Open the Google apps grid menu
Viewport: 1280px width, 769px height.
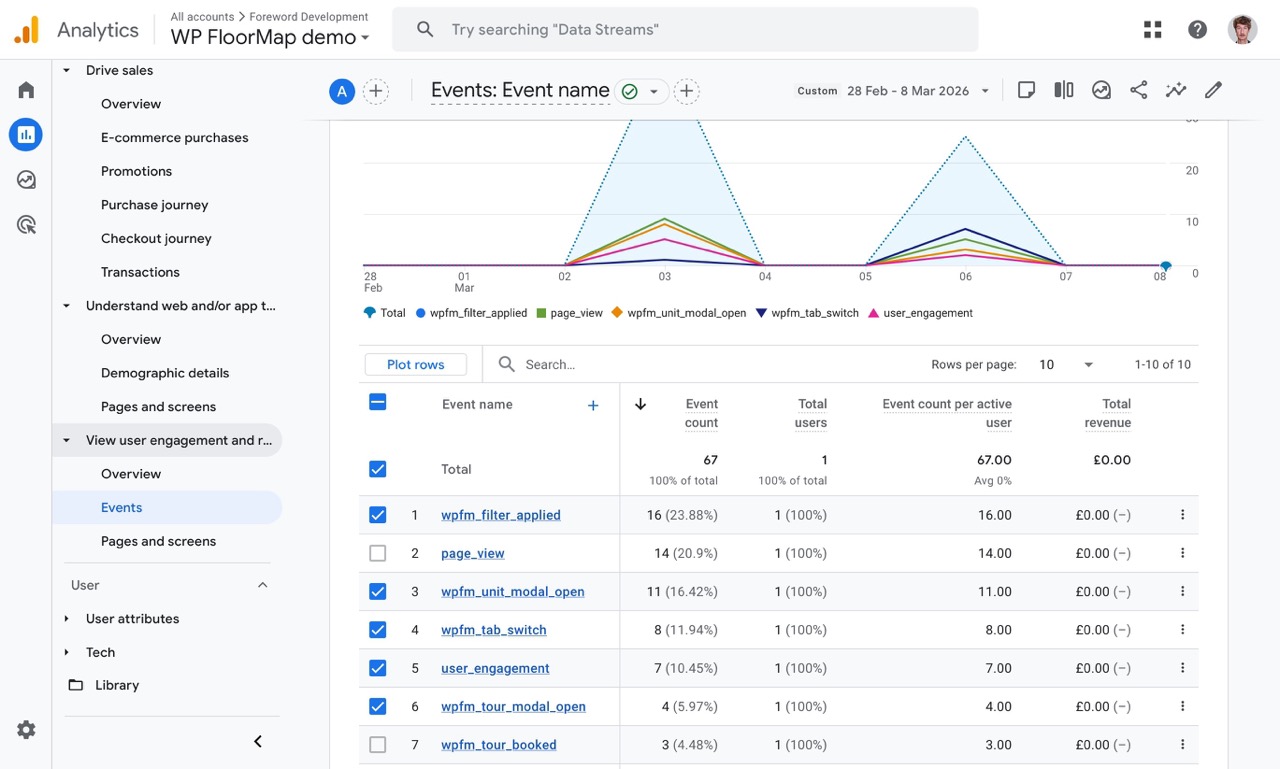click(1152, 29)
